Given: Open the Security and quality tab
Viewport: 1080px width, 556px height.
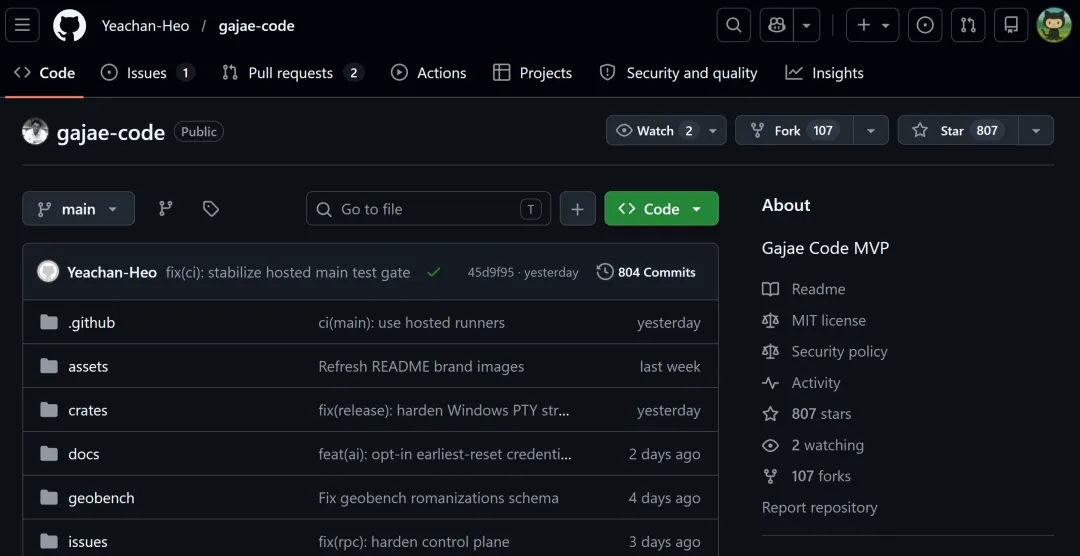Looking at the screenshot, I should pos(678,73).
